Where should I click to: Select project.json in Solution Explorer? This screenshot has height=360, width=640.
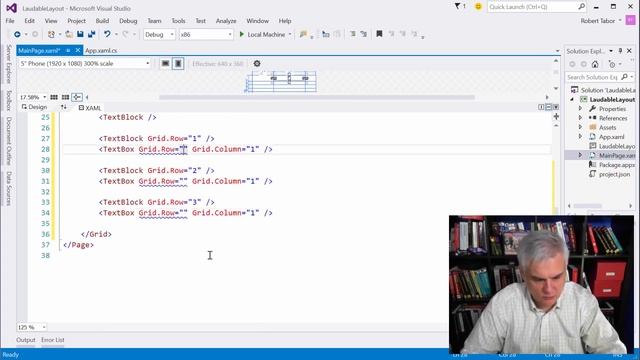[614, 174]
